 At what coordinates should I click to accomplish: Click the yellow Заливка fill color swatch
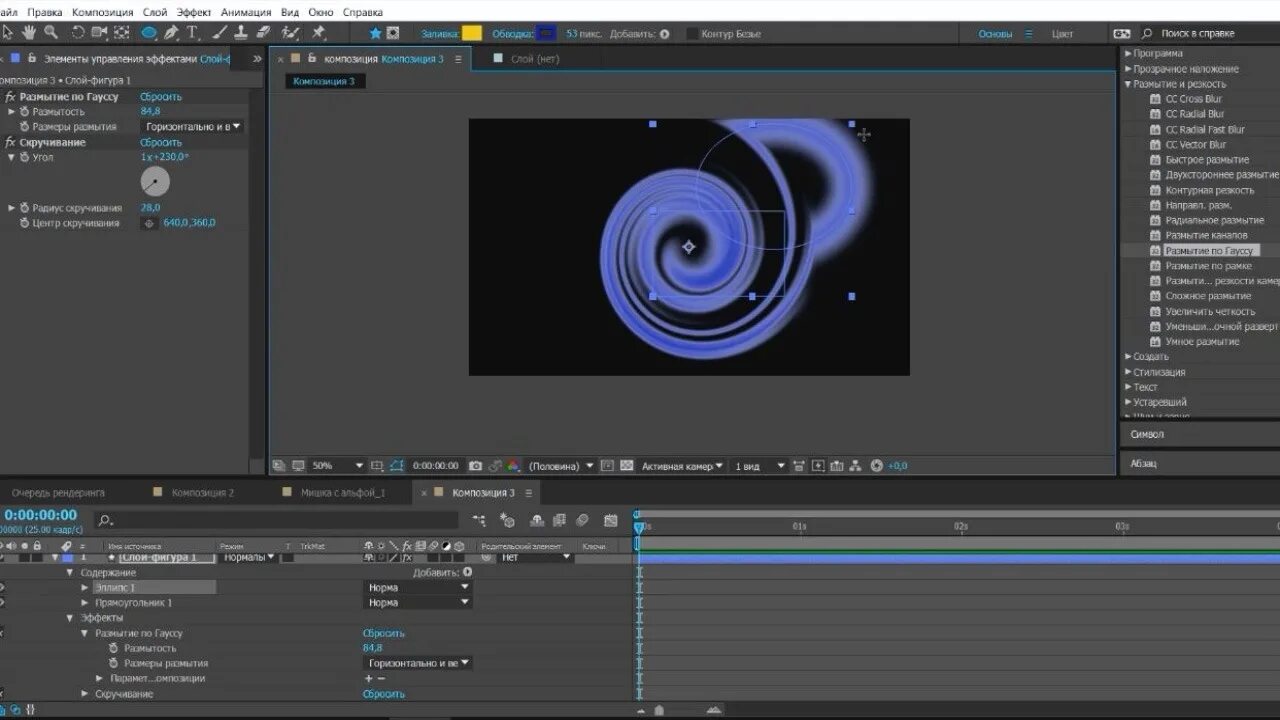(x=472, y=33)
